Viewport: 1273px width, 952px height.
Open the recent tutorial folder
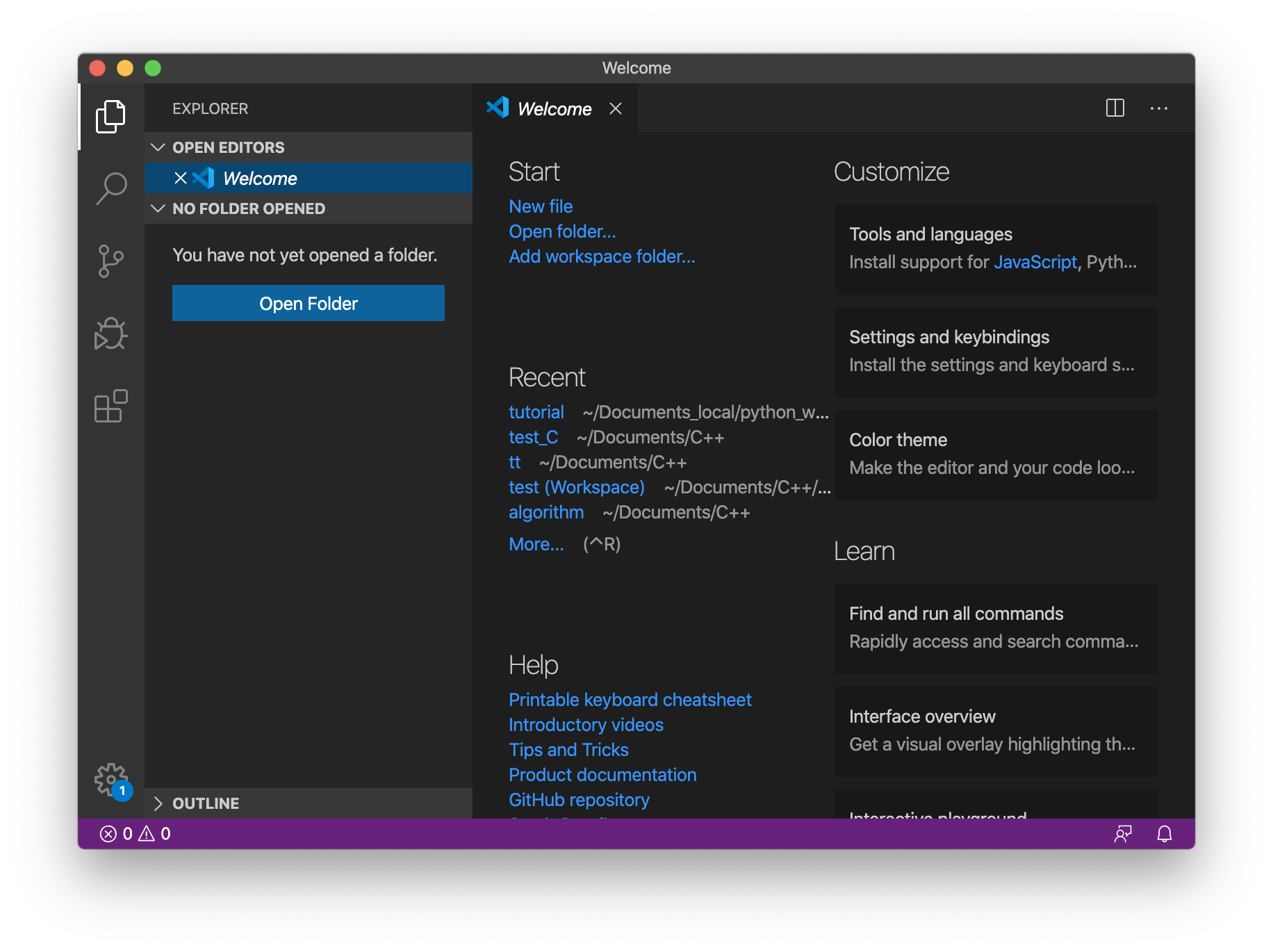coord(536,412)
